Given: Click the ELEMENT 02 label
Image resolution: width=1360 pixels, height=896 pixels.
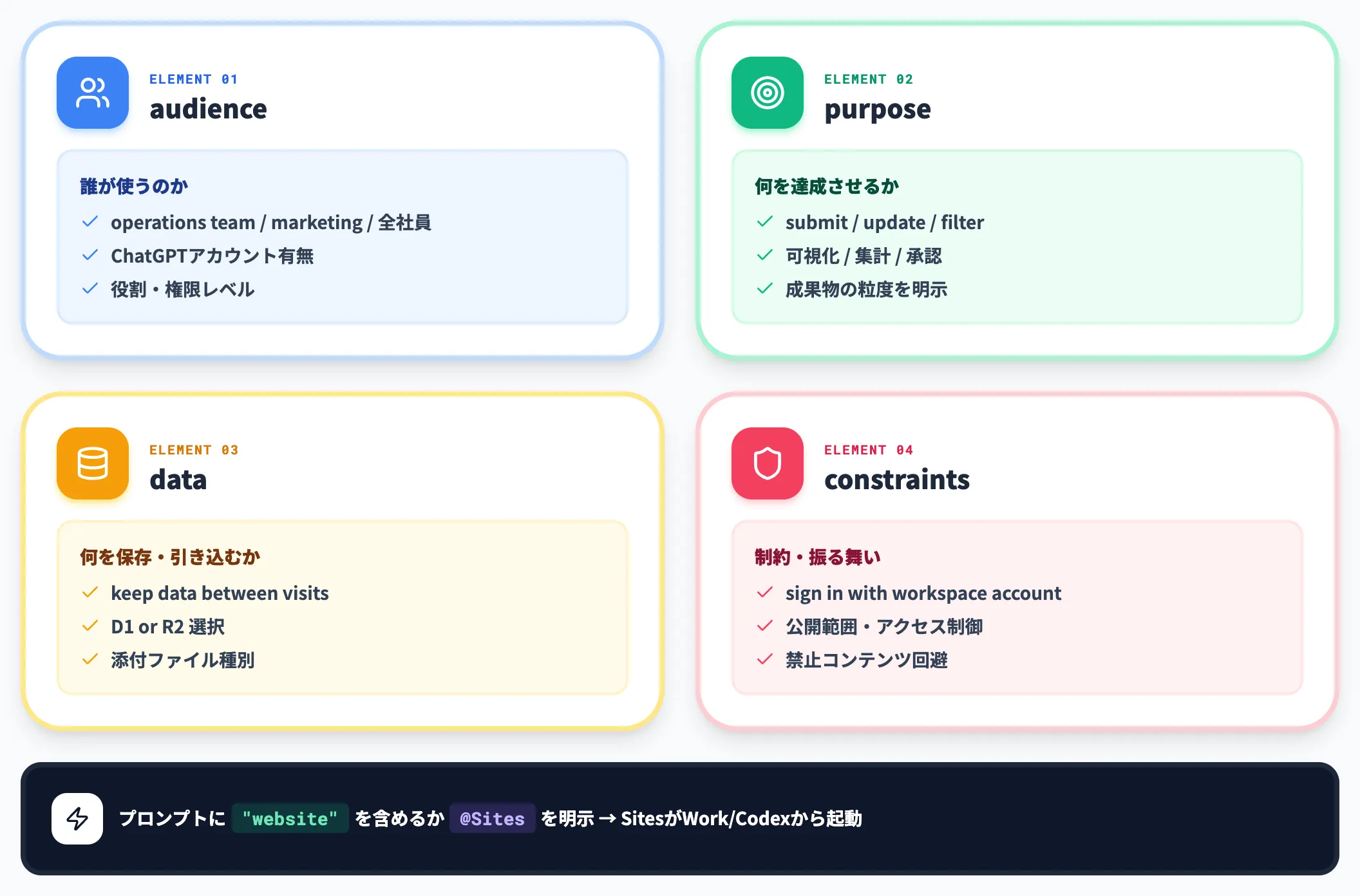Looking at the screenshot, I should point(868,79).
